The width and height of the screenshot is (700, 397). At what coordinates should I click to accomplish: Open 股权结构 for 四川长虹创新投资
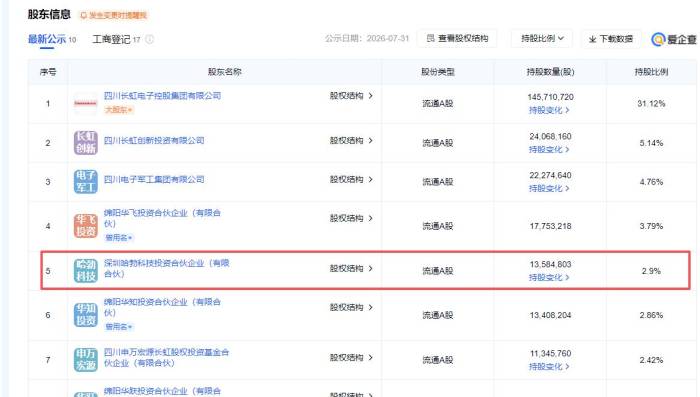point(351,140)
